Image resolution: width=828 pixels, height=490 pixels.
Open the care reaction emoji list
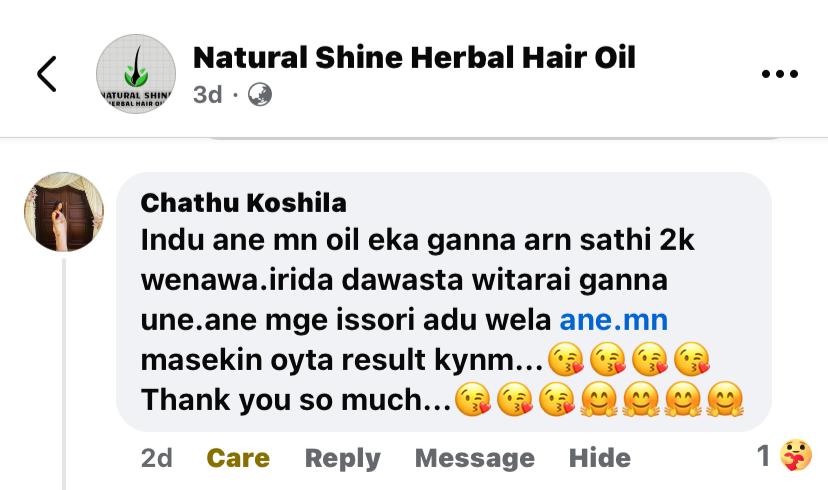pos(796,455)
